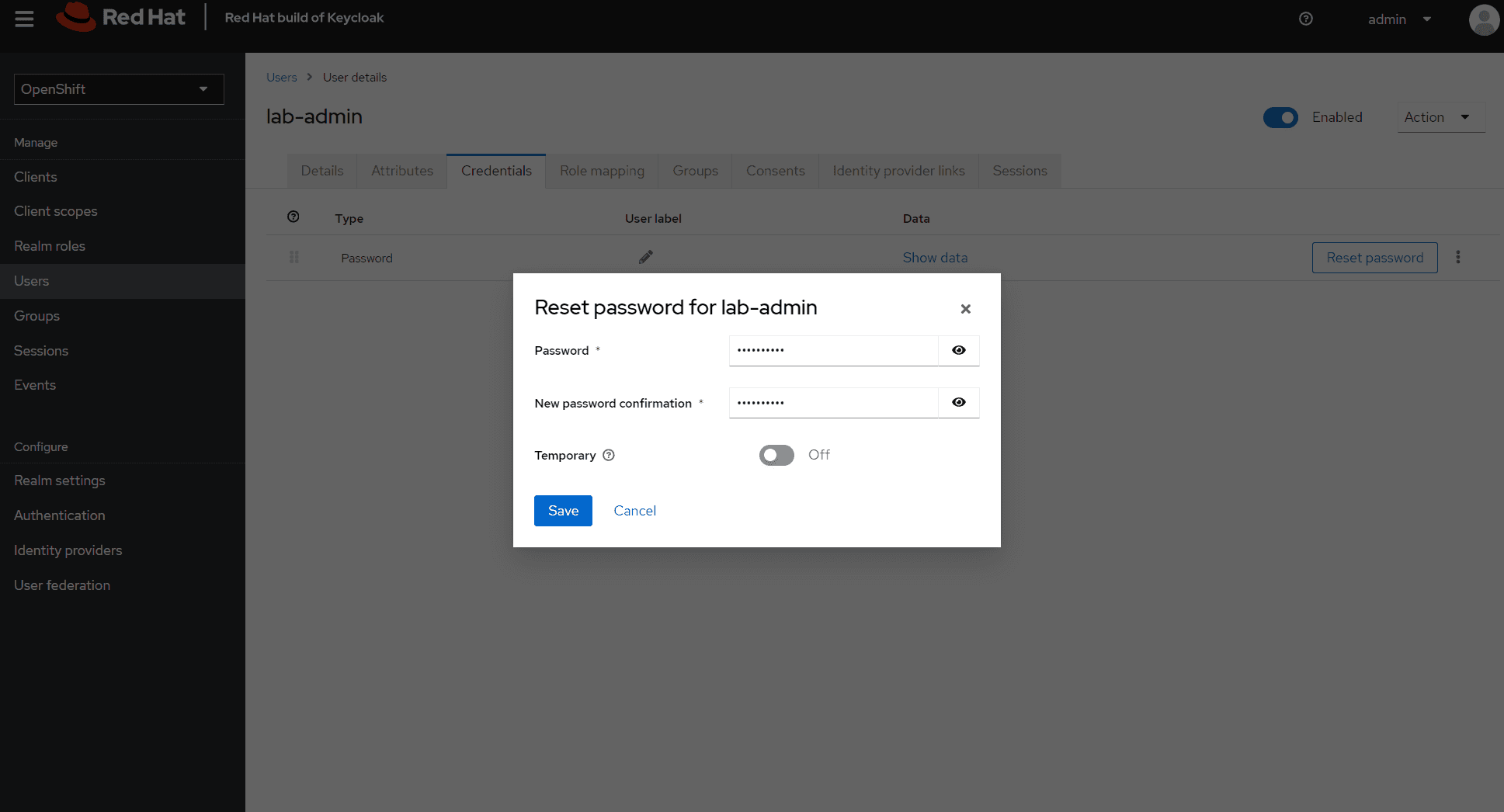Click the user avatar icon
Screen dimensions: 1504x812
(x=1483, y=19)
